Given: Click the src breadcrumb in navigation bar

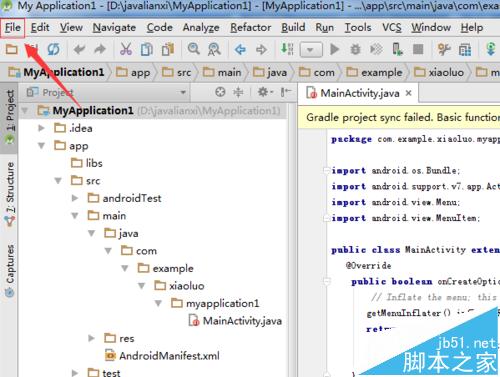Looking at the screenshot, I should (x=177, y=72).
